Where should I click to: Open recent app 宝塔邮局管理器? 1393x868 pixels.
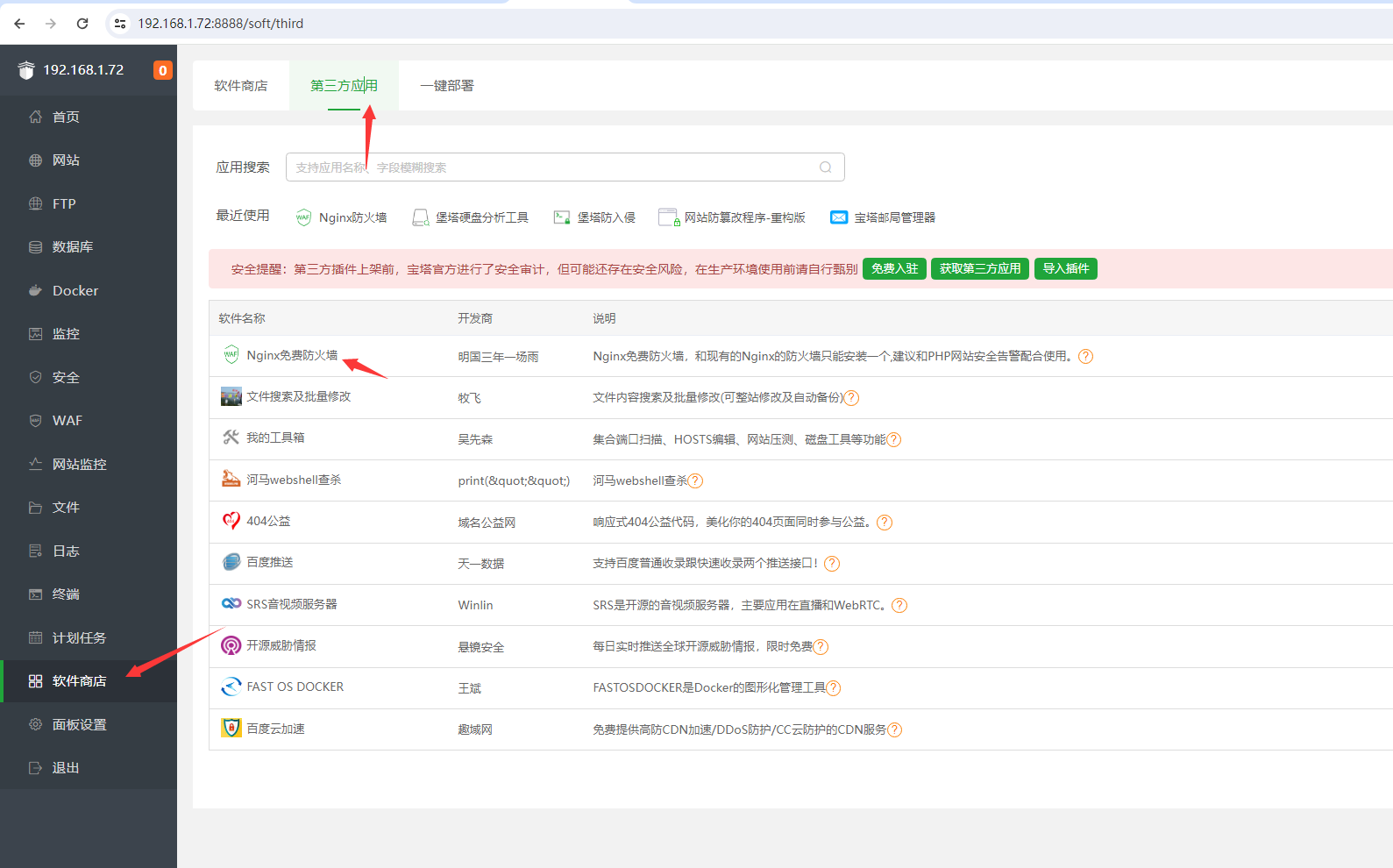tap(883, 217)
